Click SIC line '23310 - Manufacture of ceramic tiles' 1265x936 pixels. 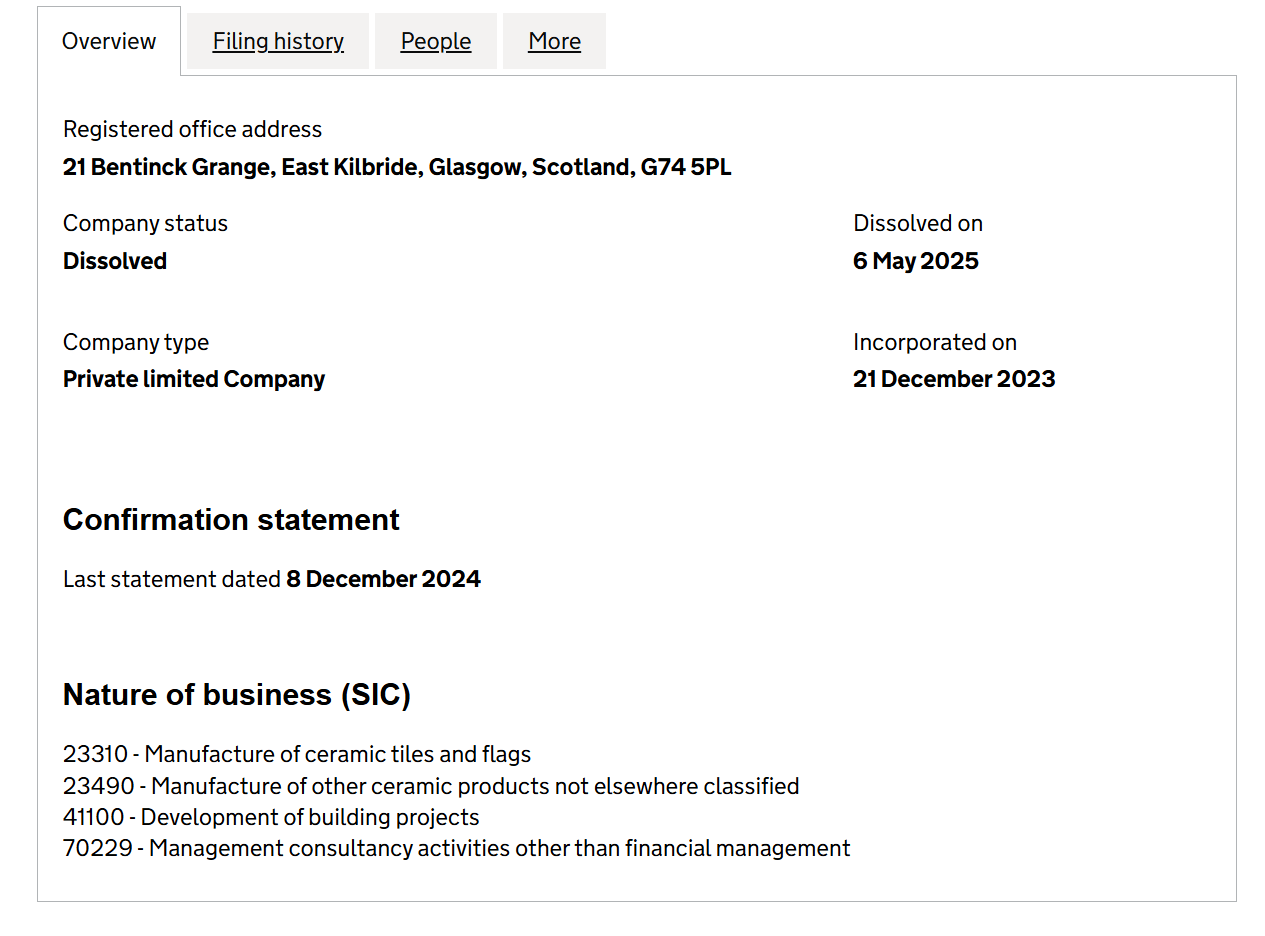(297, 754)
